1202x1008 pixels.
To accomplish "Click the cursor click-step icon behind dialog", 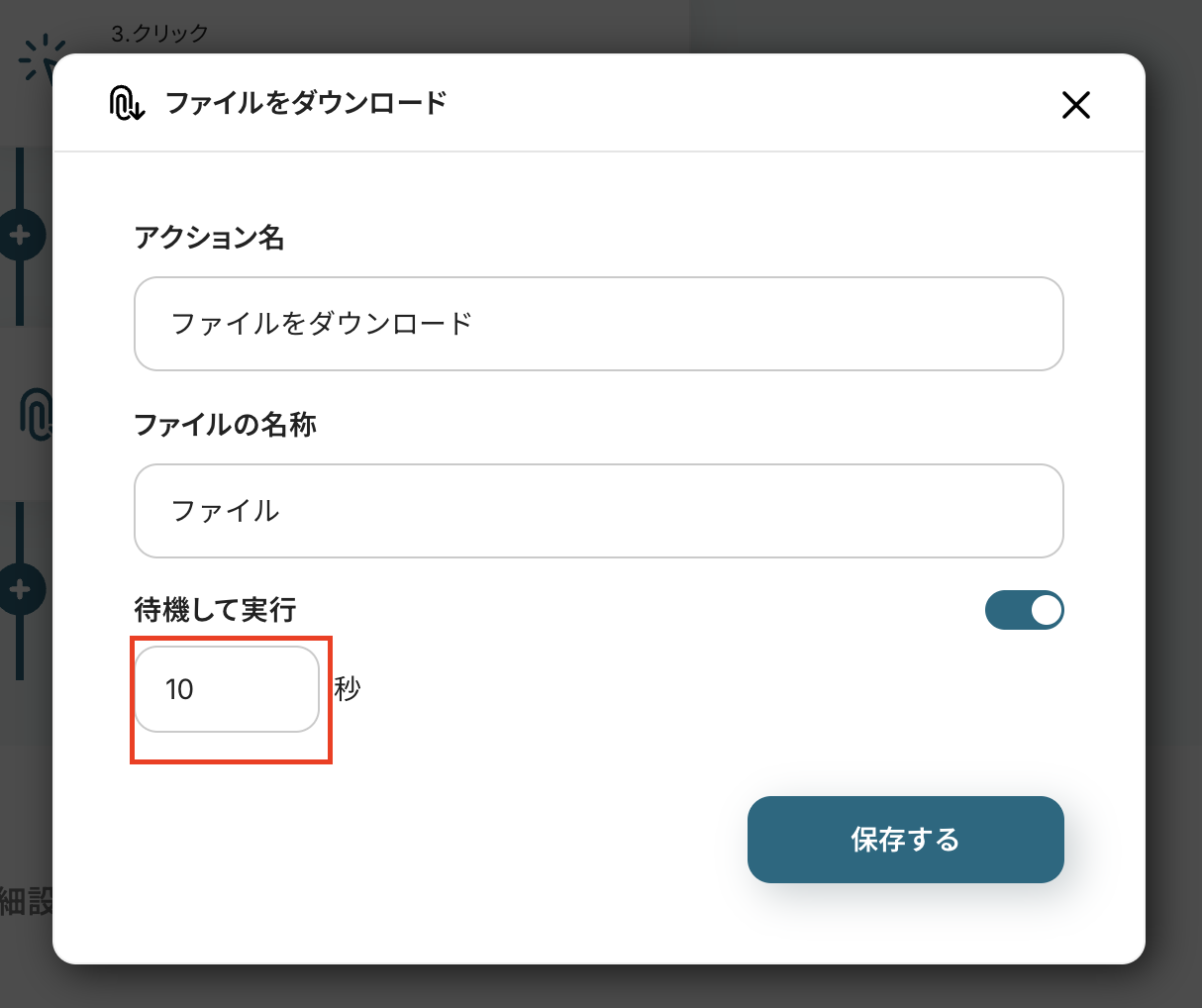I will point(40,61).
